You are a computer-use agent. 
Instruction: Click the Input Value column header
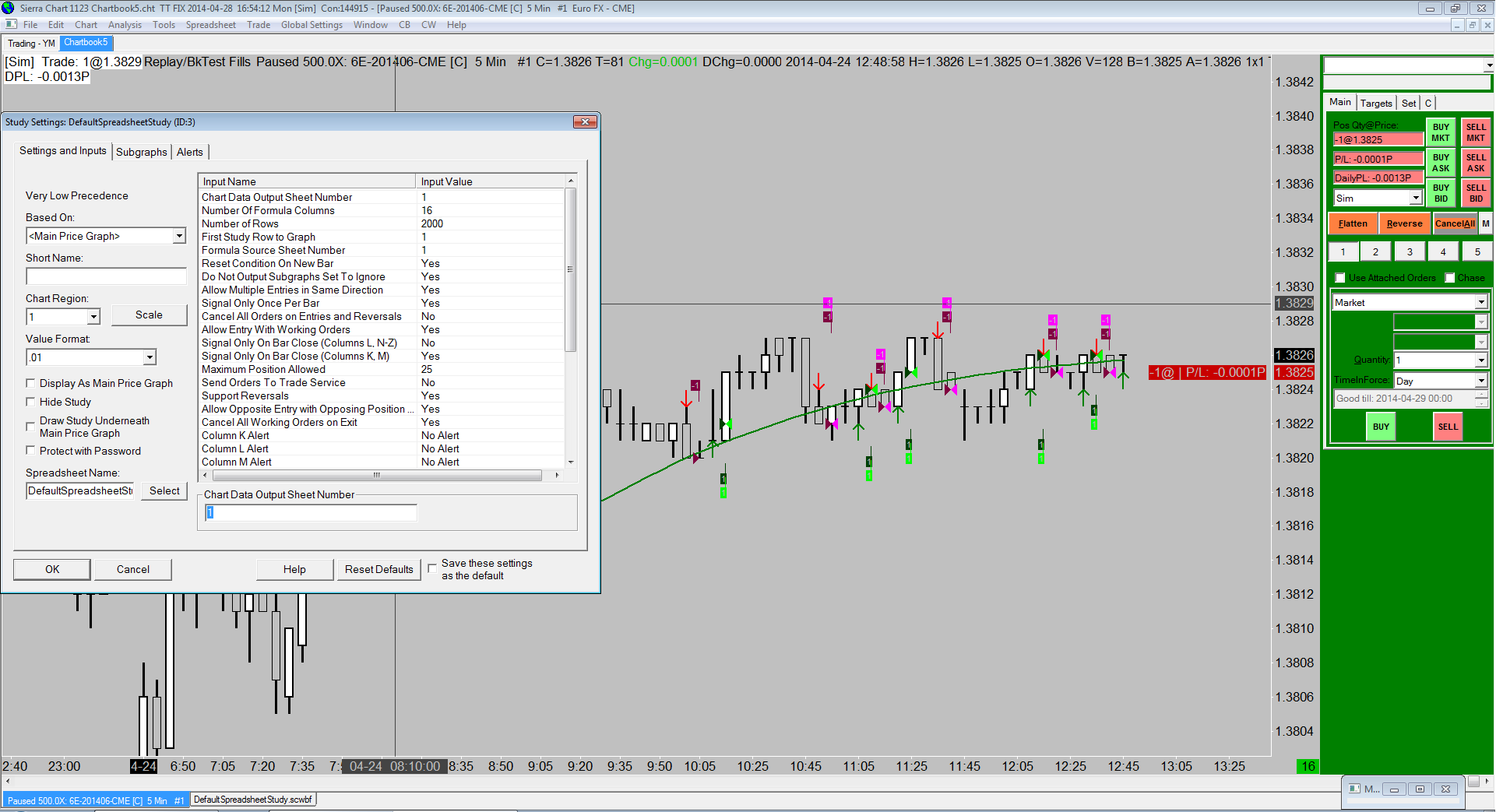490,181
